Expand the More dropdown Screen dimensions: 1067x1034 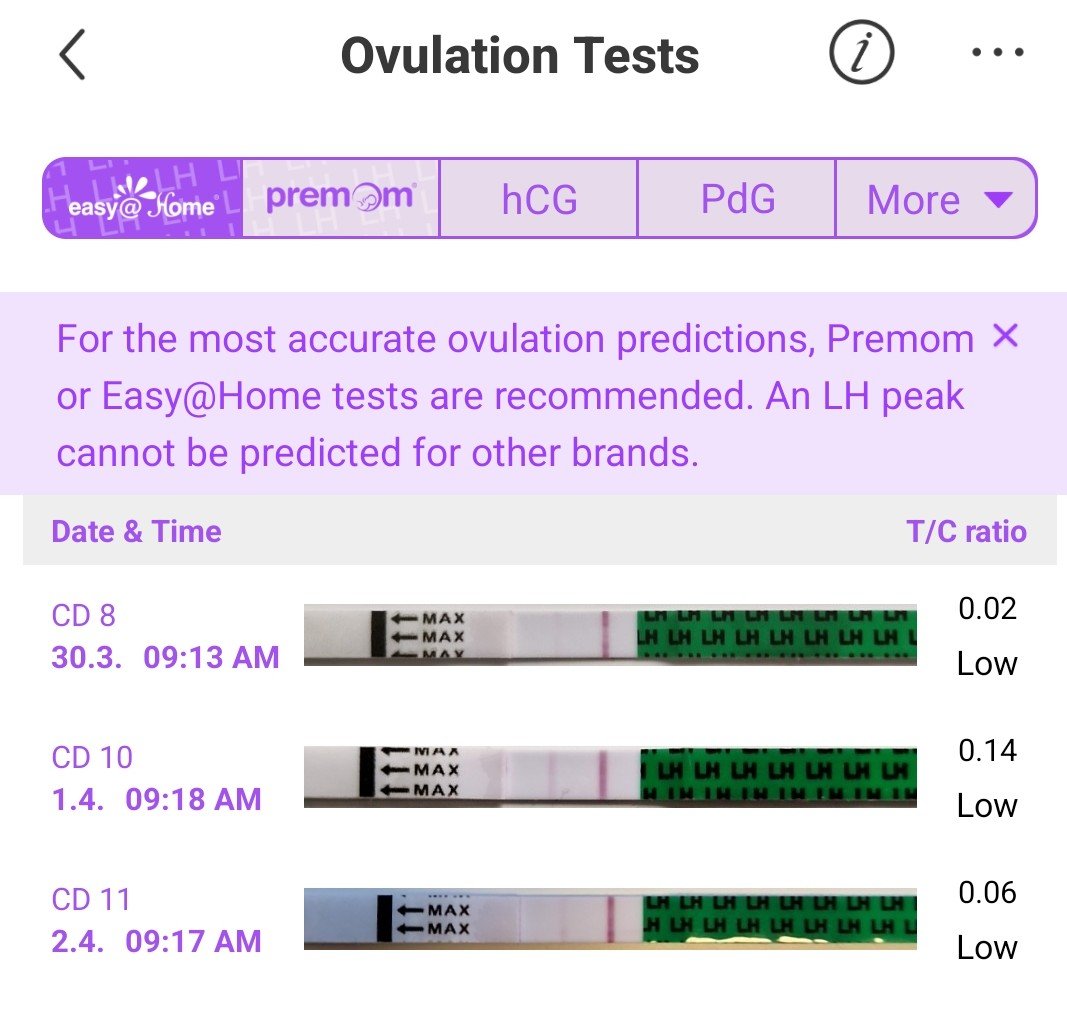click(914, 200)
